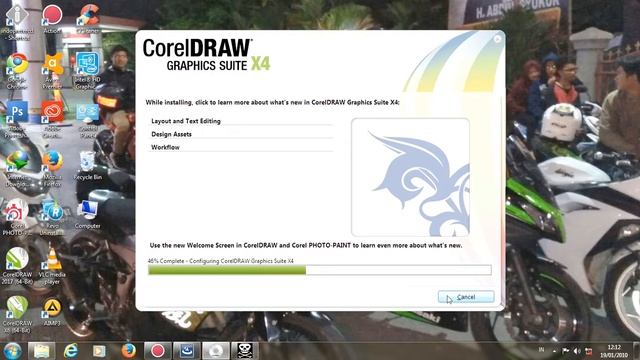Click the red tray icon beside the volume
The image size is (640, 360).
click(x=589, y=351)
